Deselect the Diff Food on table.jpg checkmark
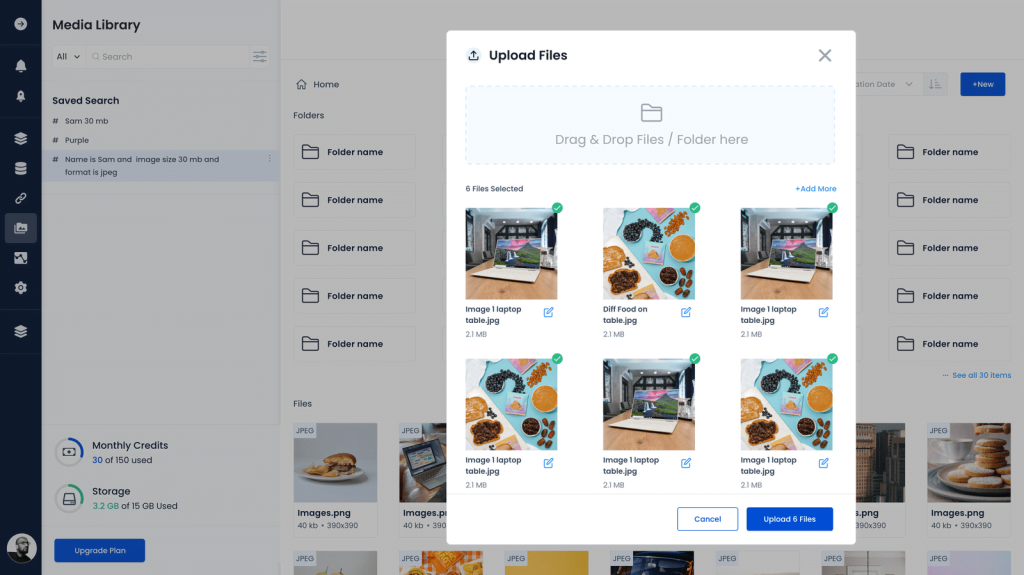 (695, 208)
